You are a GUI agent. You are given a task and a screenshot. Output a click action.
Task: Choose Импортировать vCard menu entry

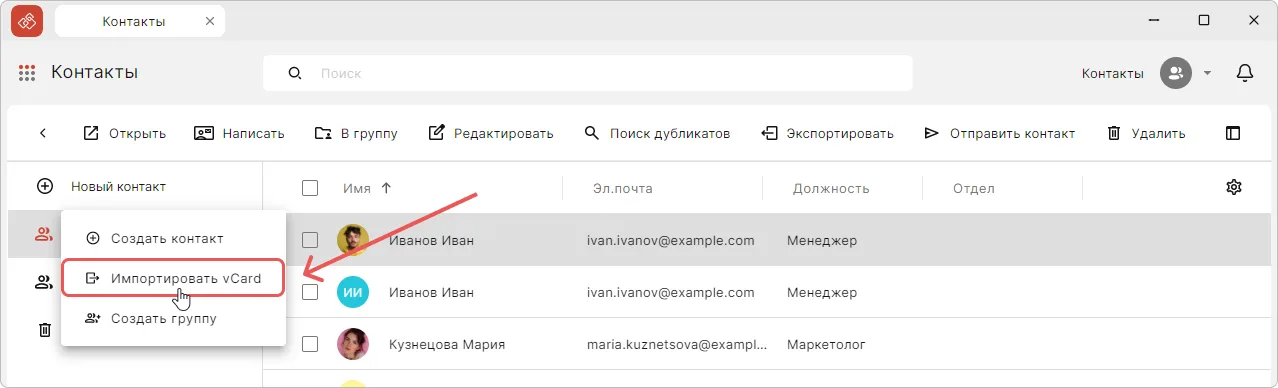pos(173,278)
